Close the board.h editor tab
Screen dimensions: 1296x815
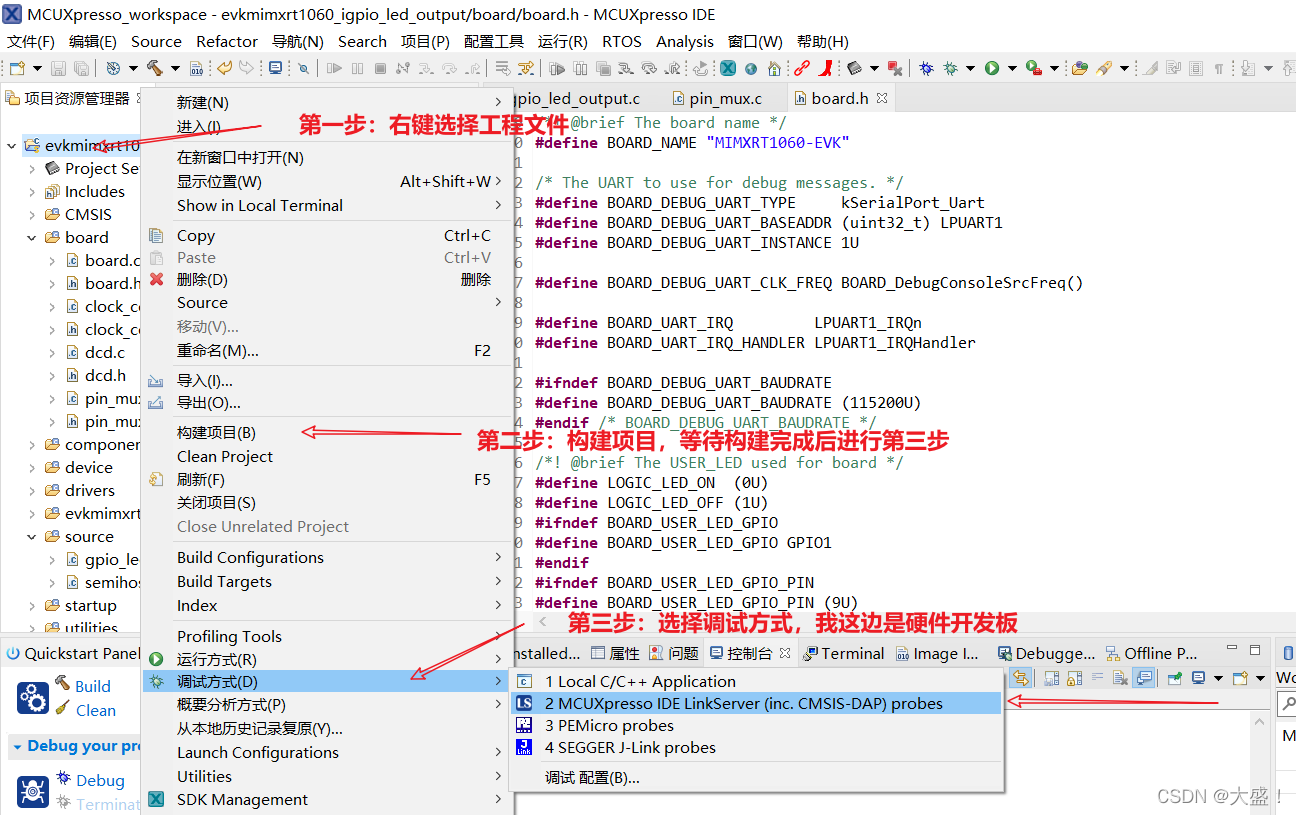883,98
